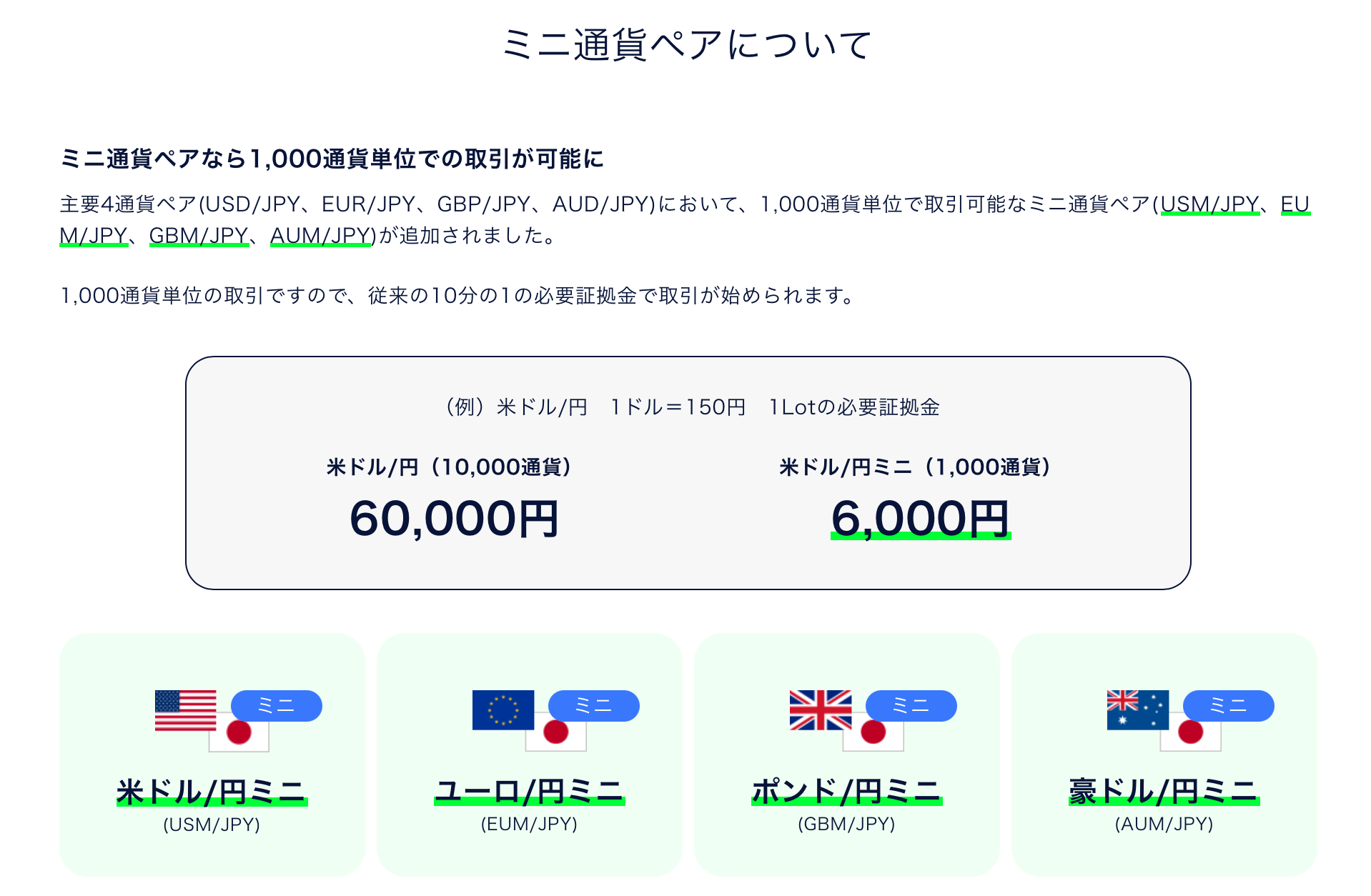
Task: Click the ミニ badge on EUM/JPY card
Action: coord(593,706)
